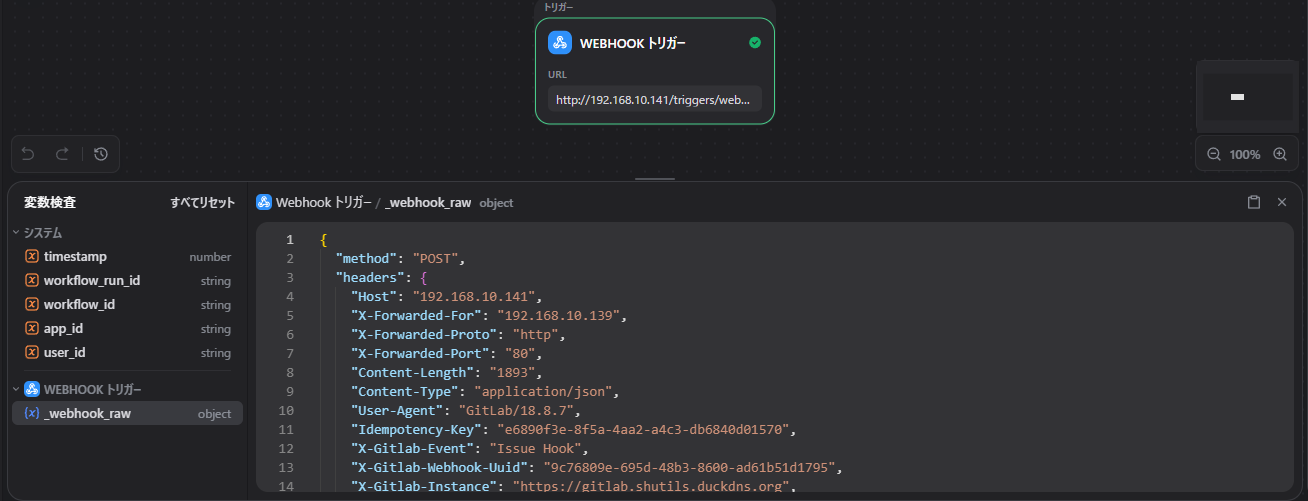
Task: Click the Webhook トリガー breadcrumb link
Action: 323,202
